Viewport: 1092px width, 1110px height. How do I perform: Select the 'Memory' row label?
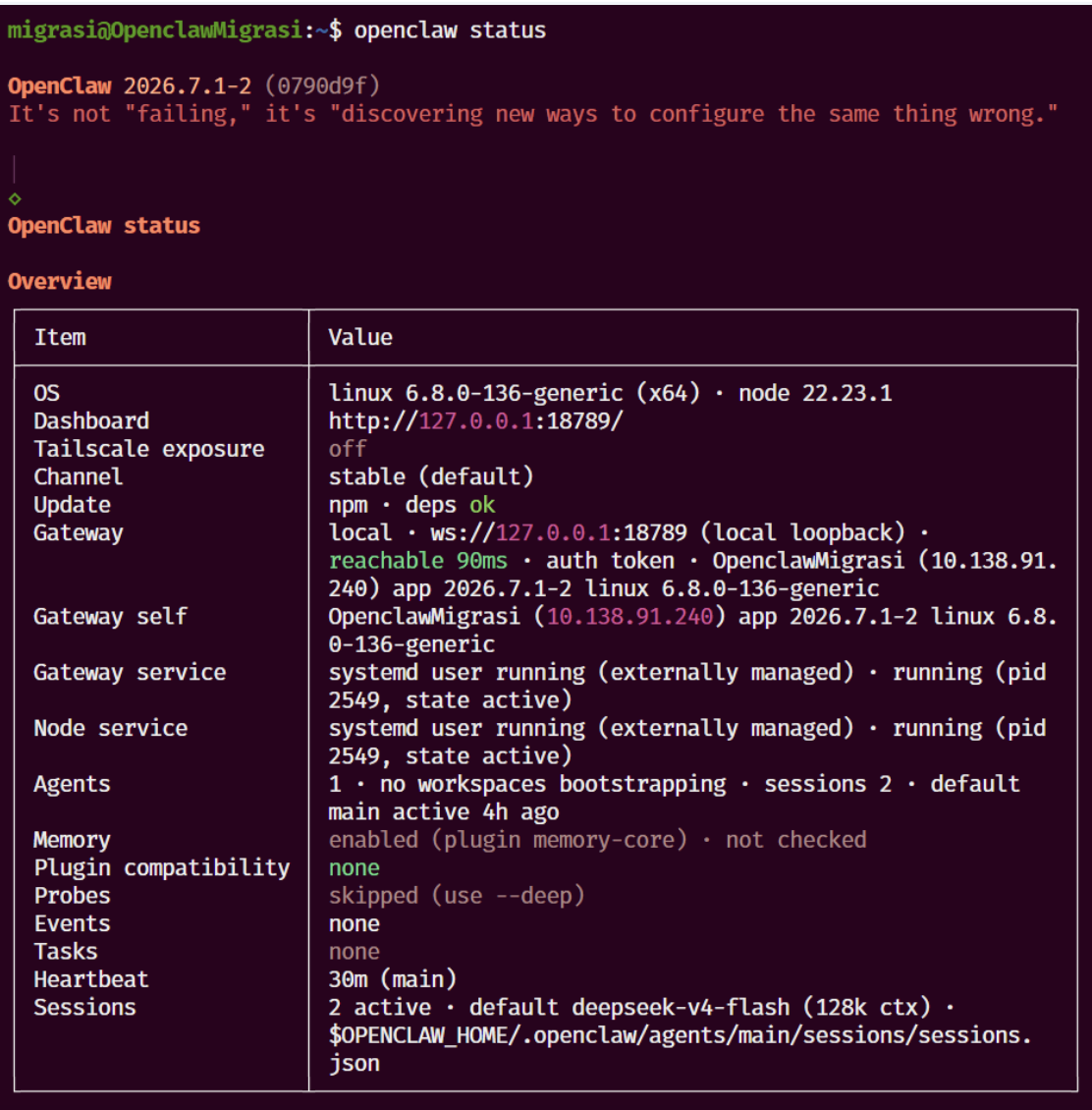click(73, 840)
